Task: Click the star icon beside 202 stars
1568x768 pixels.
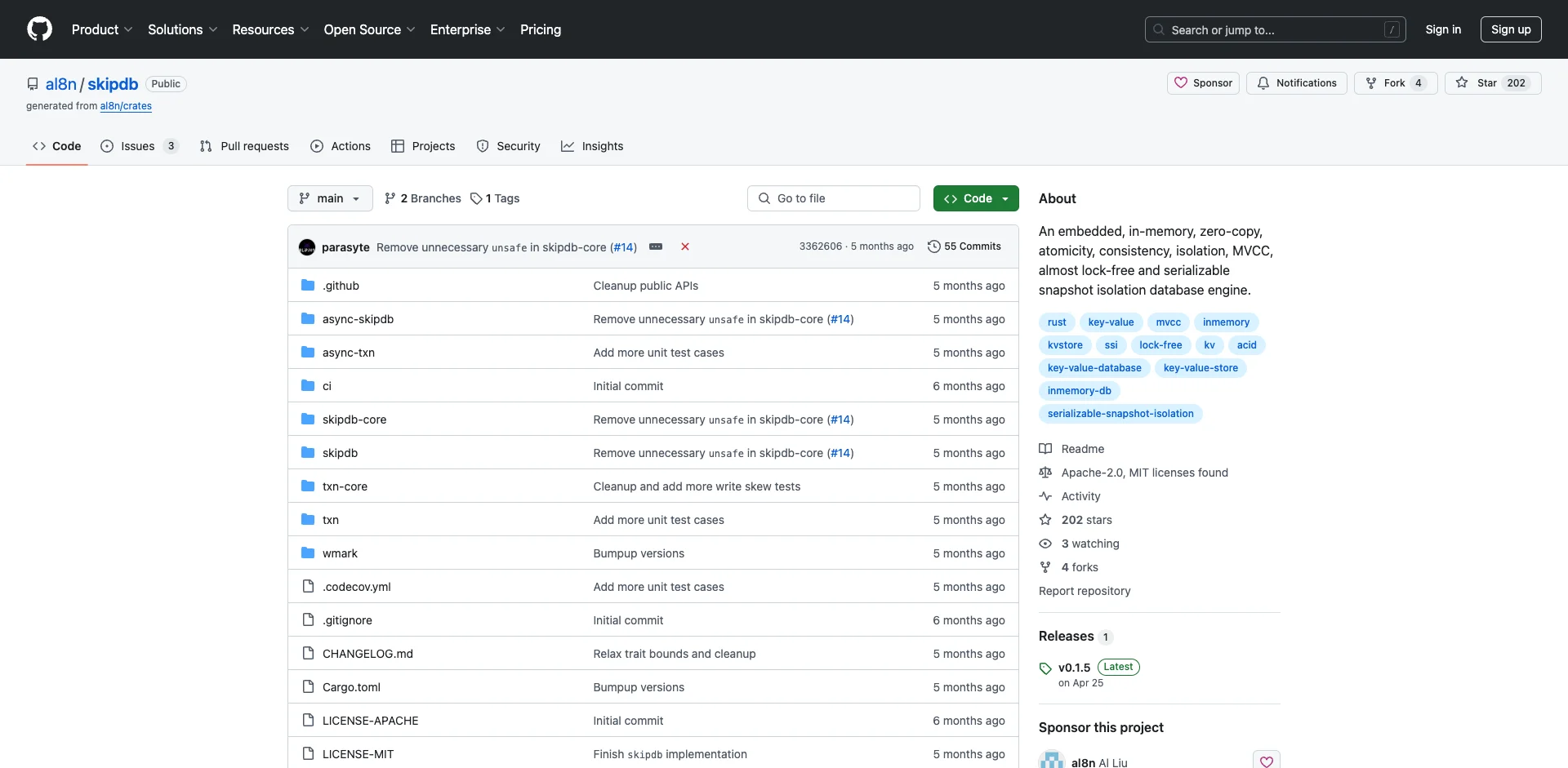Action: [x=1045, y=520]
